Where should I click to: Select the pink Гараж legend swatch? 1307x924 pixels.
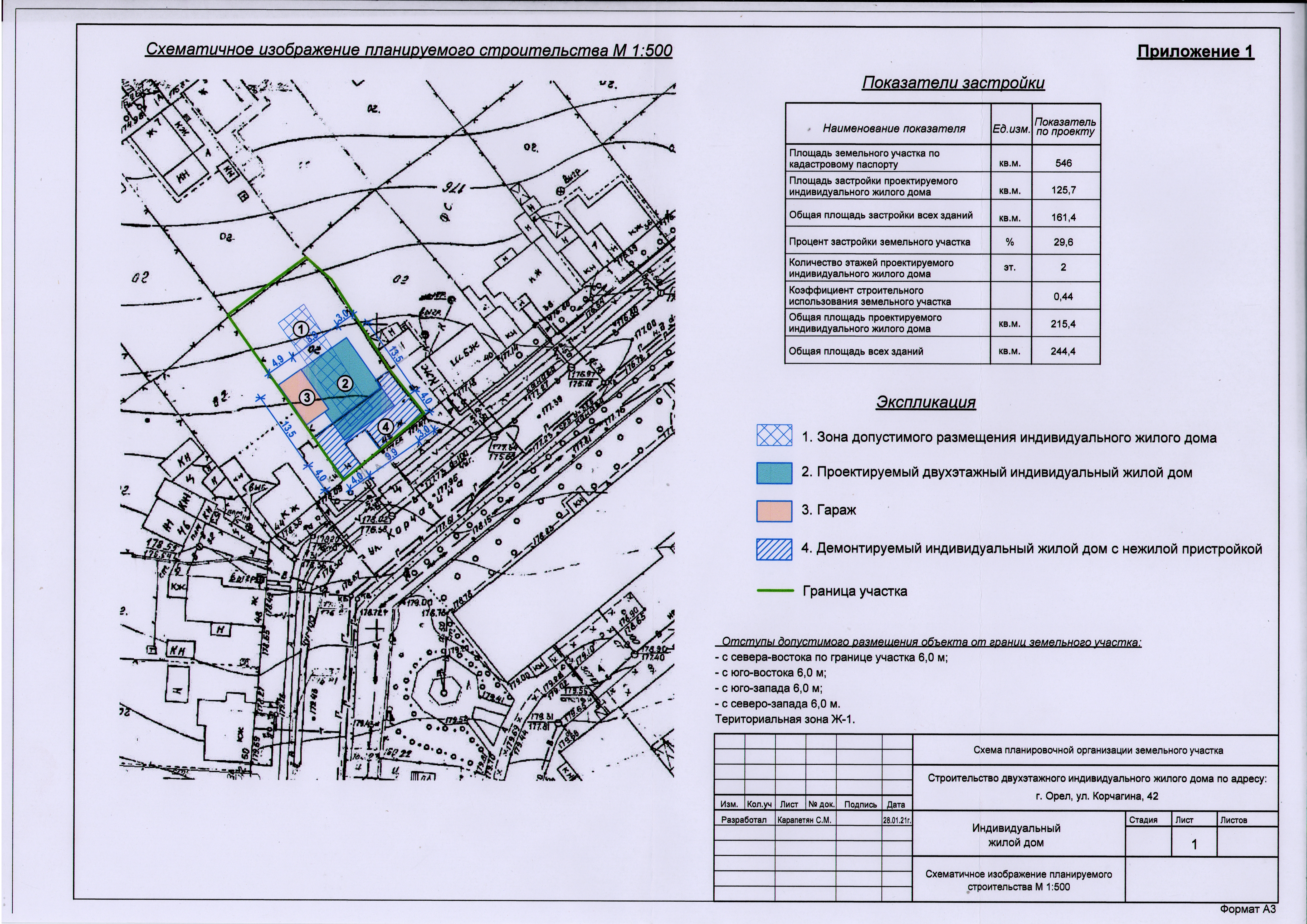(x=774, y=511)
